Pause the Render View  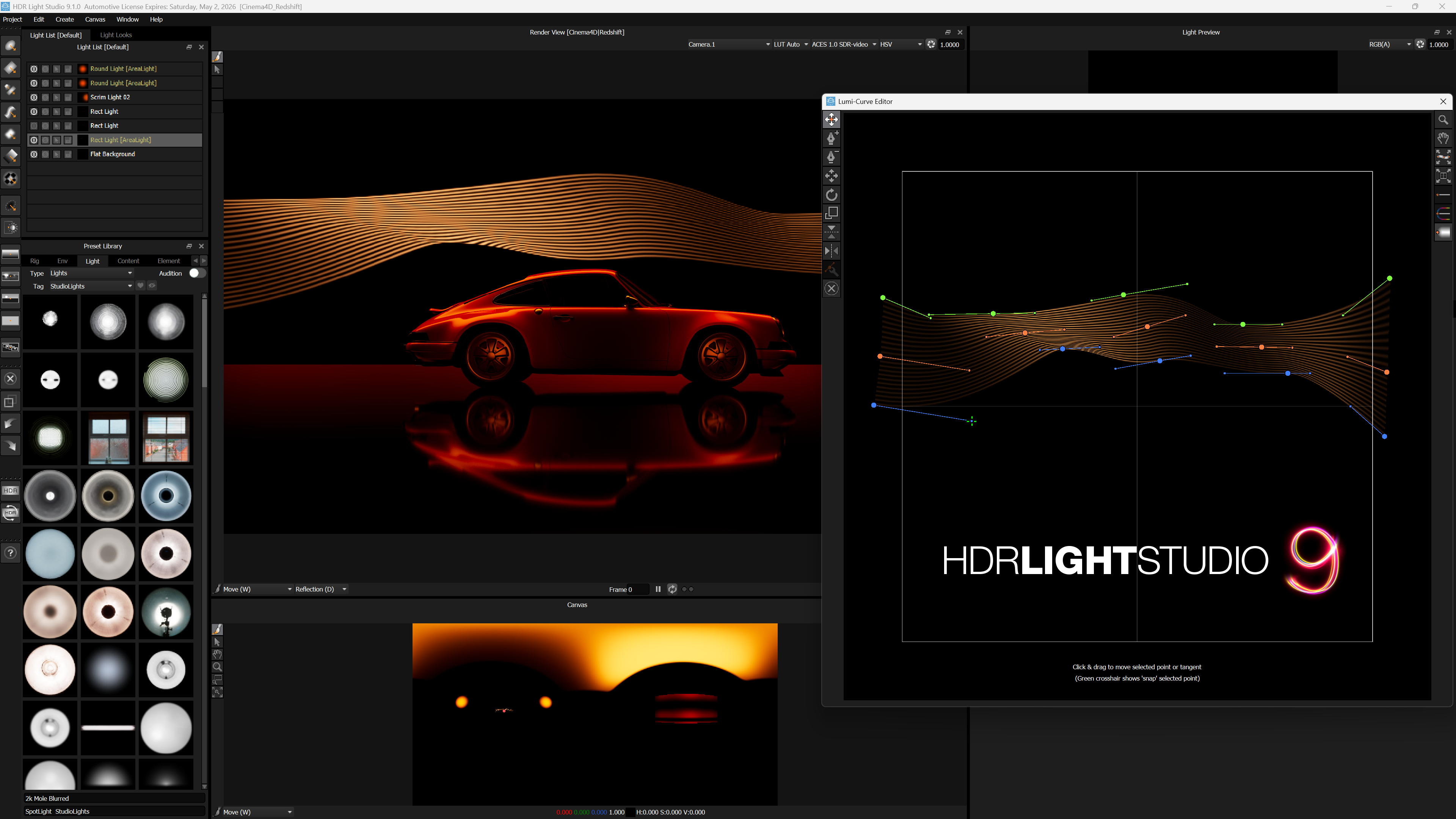pyautogui.click(x=658, y=589)
